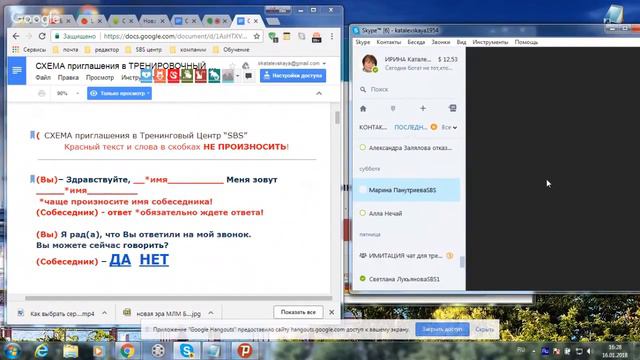The width and height of the screenshot is (640, 360).
Task: Open Правка menu in Google Docs
Action: [68, 78]
